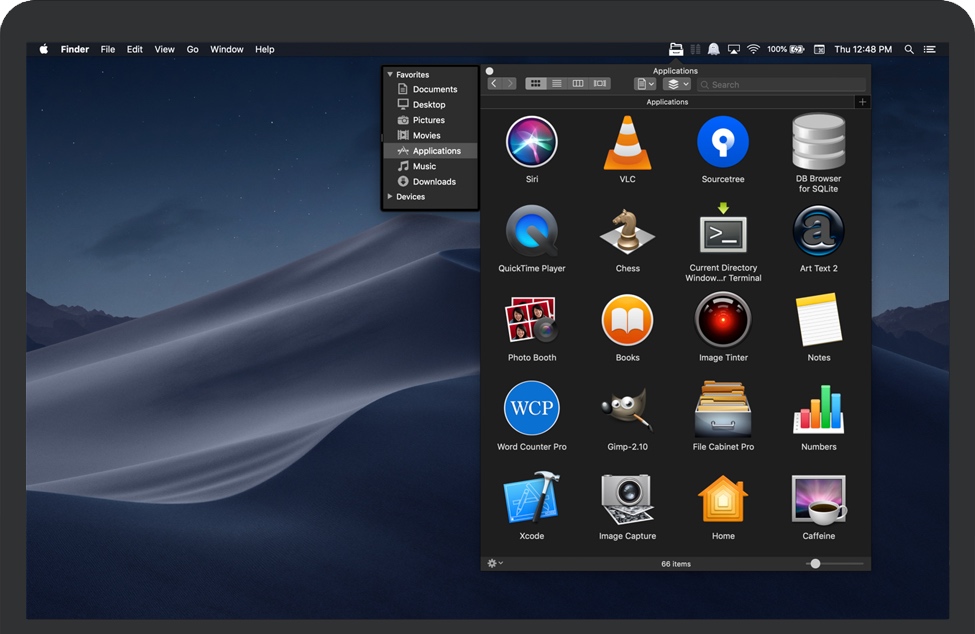Add a new tab with plus button
Image resolution: width=975 pixels, height=634 pixels.
[862, 102]
